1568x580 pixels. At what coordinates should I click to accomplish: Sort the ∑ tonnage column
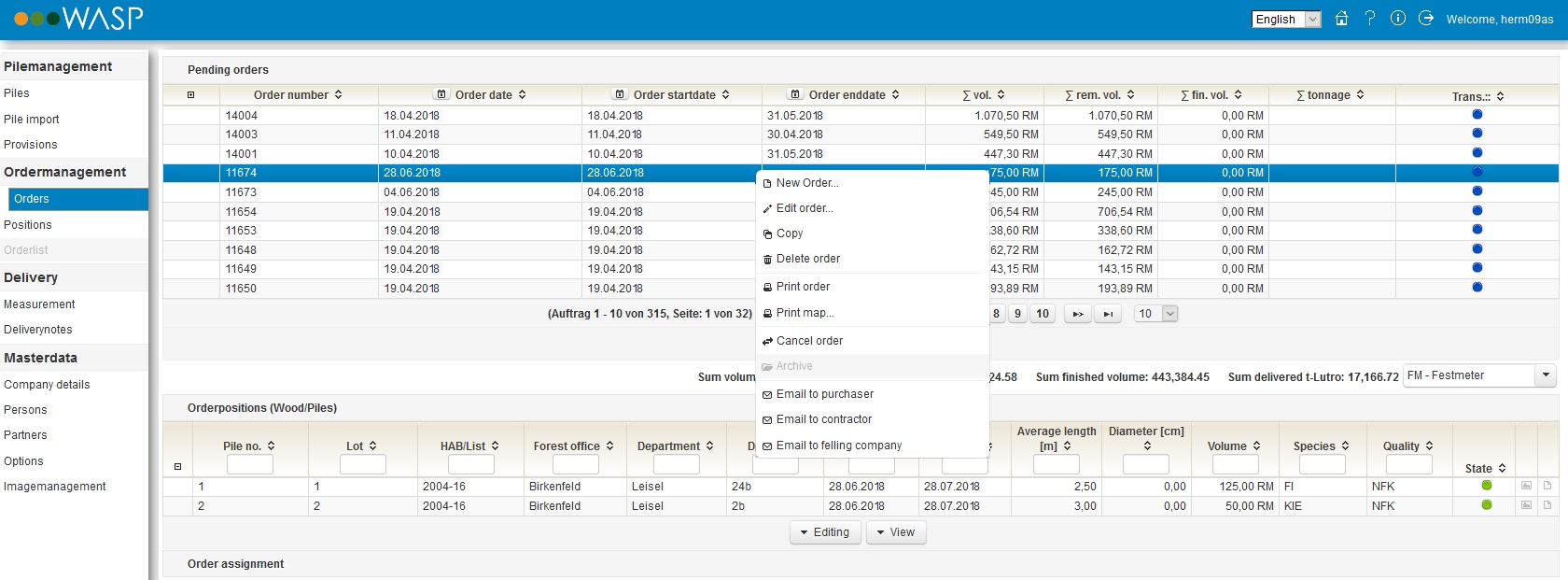(x=1361, y=94)
